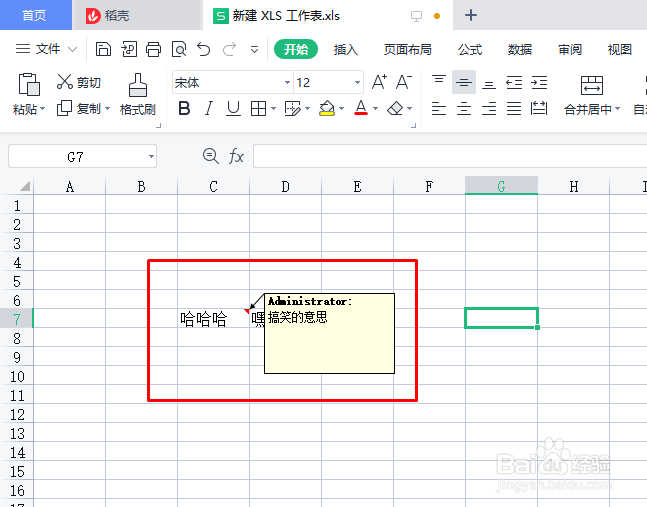Switch to the 审阅 ribbon tab
Screen dimensions: 647x507
pos(570,50)
